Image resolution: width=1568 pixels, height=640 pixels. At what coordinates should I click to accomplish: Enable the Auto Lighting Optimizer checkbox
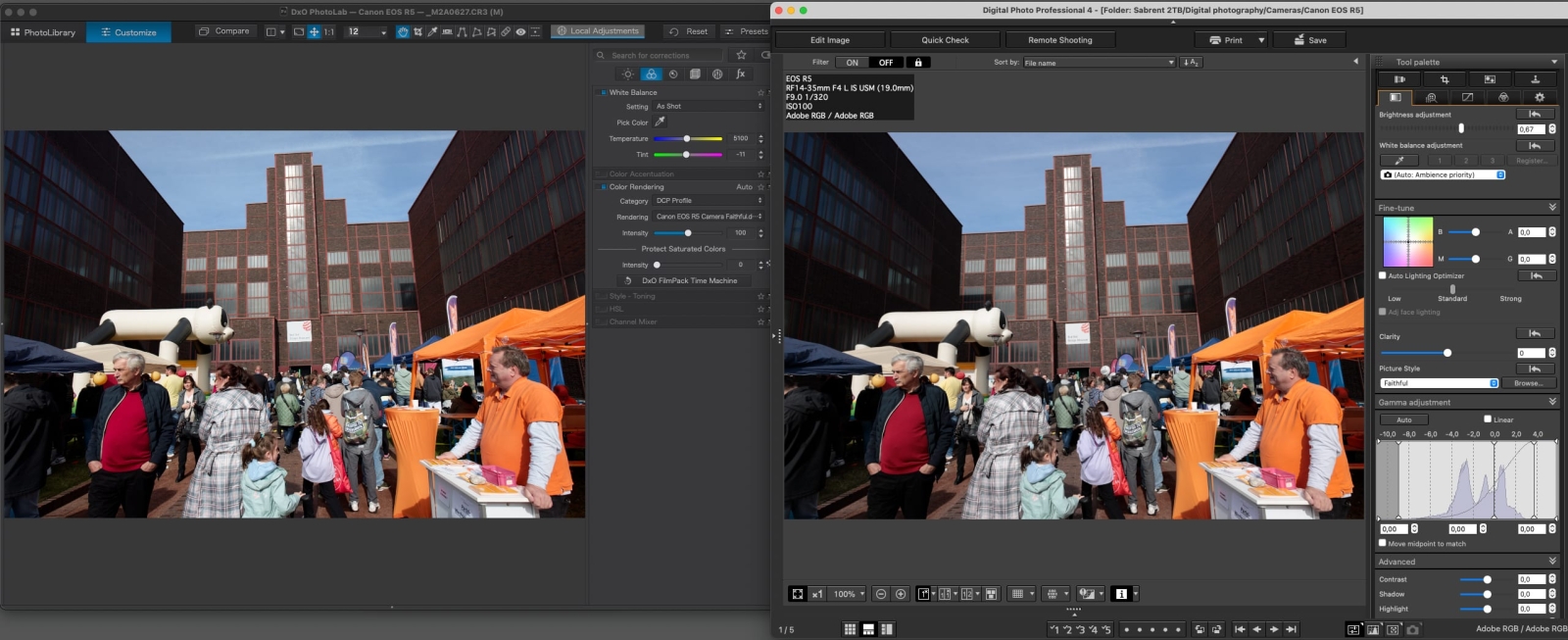click(x=1383, y=275)
